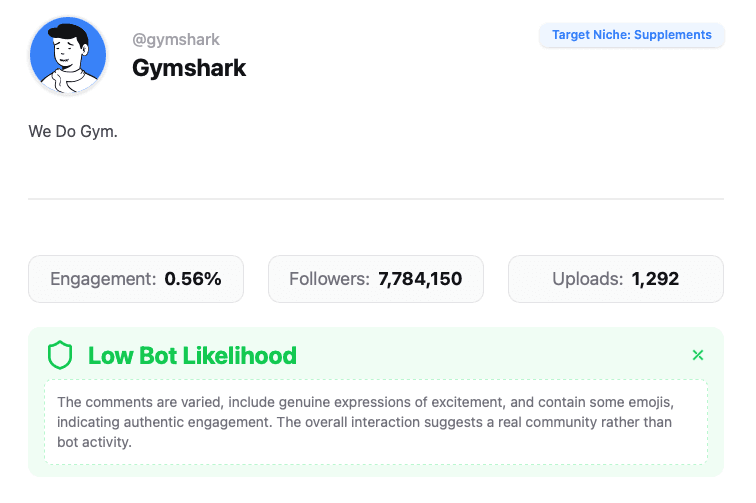Click the Engagement 0.56% stat card
756x503 pixels.
coord(136,279)
